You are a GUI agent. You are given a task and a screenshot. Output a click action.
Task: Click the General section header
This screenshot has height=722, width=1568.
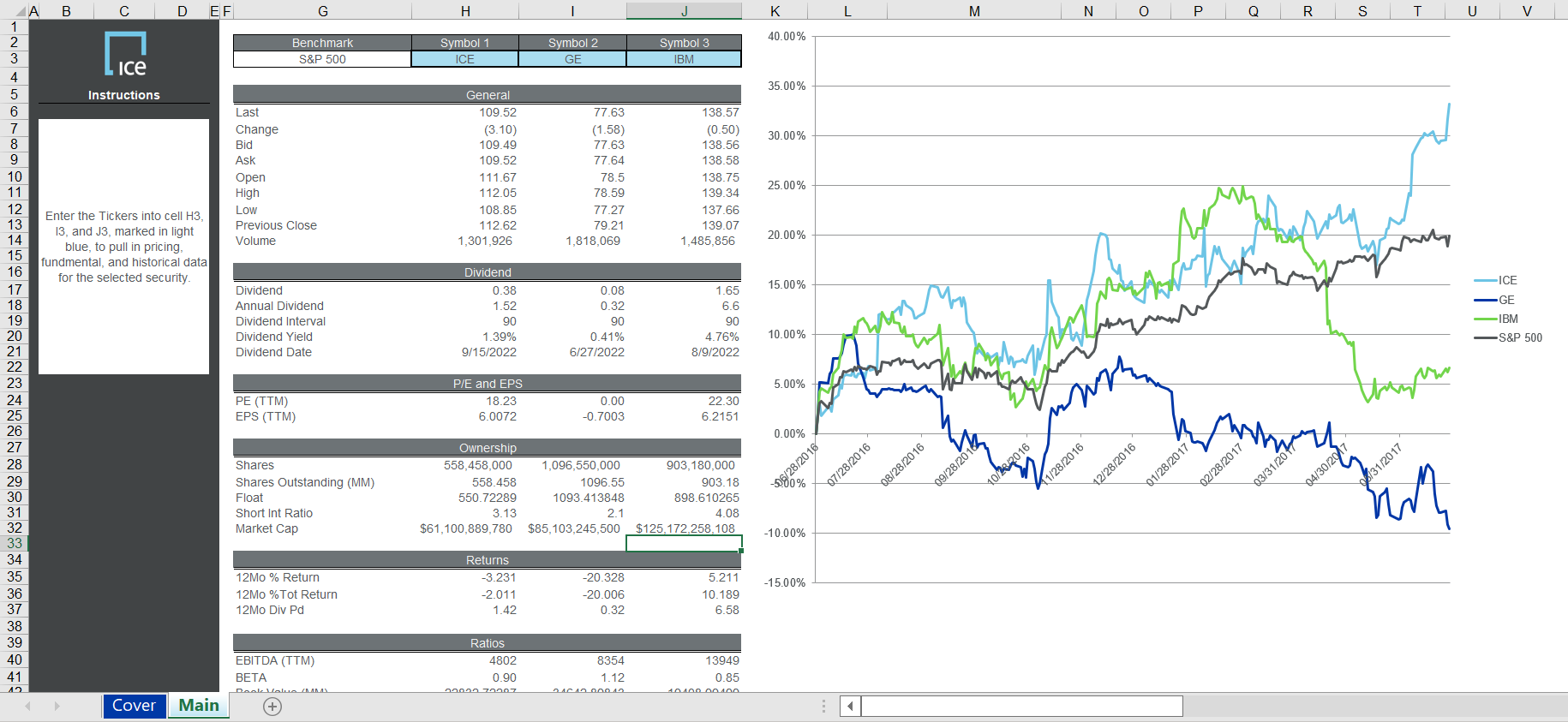click(488, 94)
